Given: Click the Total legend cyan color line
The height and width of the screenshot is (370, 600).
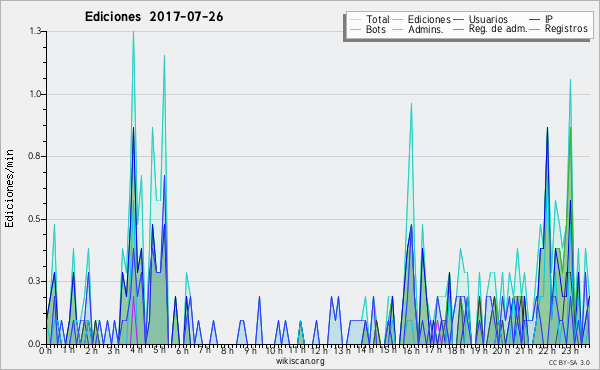Looking at the screenshot, I should click(355, 20).
